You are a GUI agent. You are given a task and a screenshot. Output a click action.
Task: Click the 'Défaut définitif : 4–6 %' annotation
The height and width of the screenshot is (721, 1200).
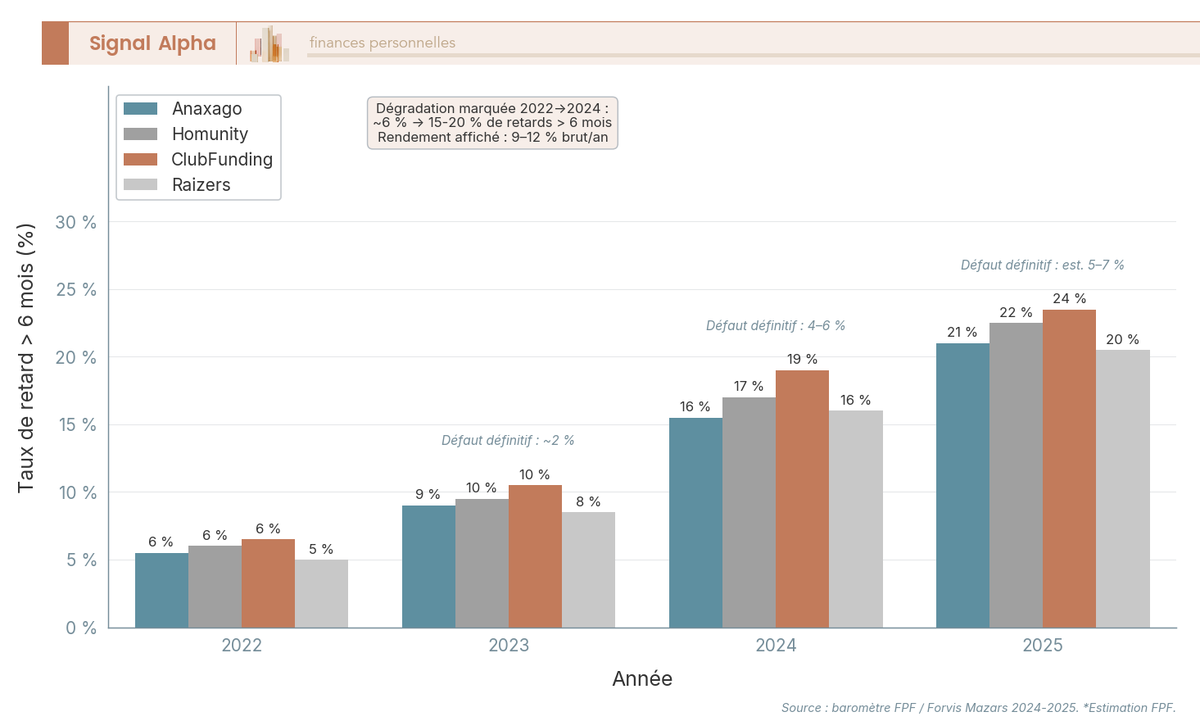[x=776, y=325]
